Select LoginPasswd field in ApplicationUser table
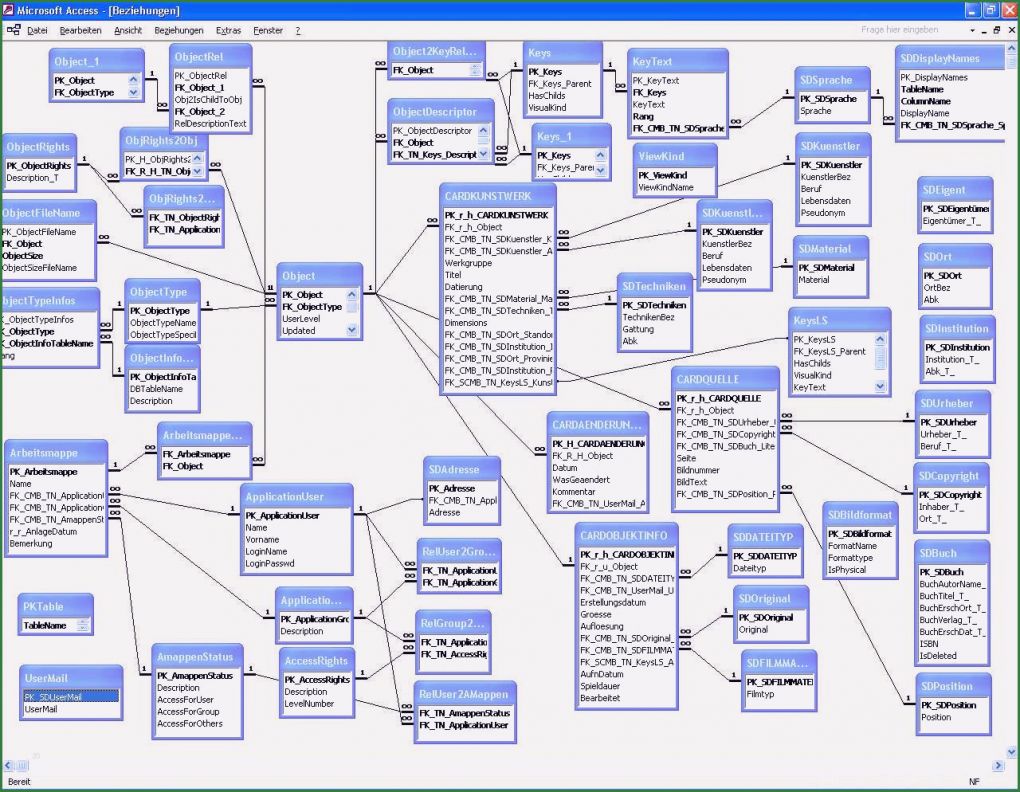The width and height of the screenshot is (1020, 792). [271, 563]
